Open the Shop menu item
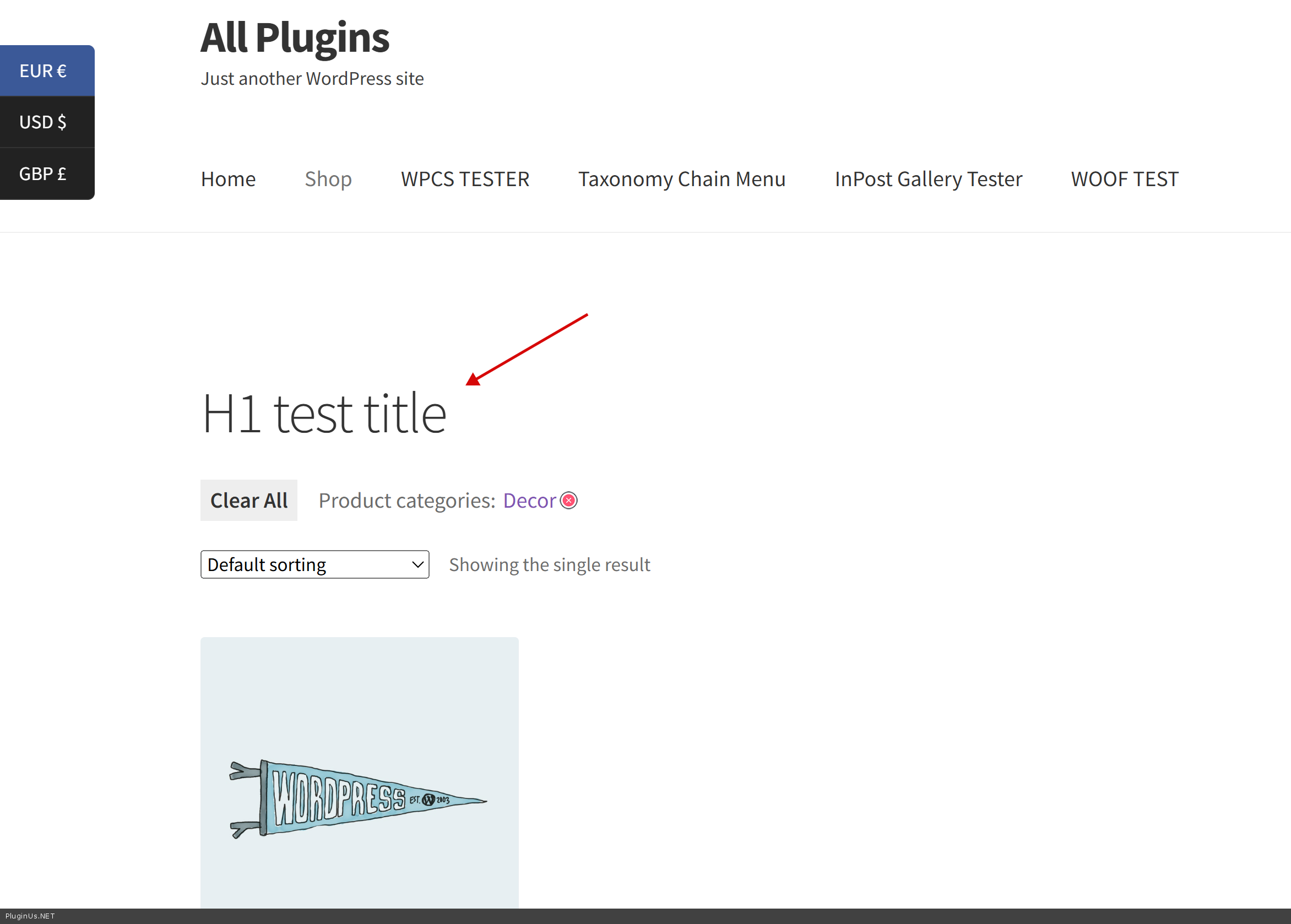 [328, 179]
